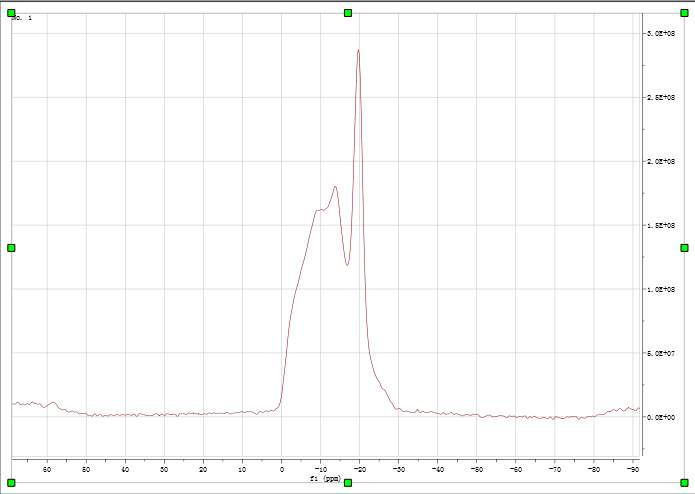Click the top-center green selection handle
Viewport: 695px width, 494px height.
click(x=348, y=13)
